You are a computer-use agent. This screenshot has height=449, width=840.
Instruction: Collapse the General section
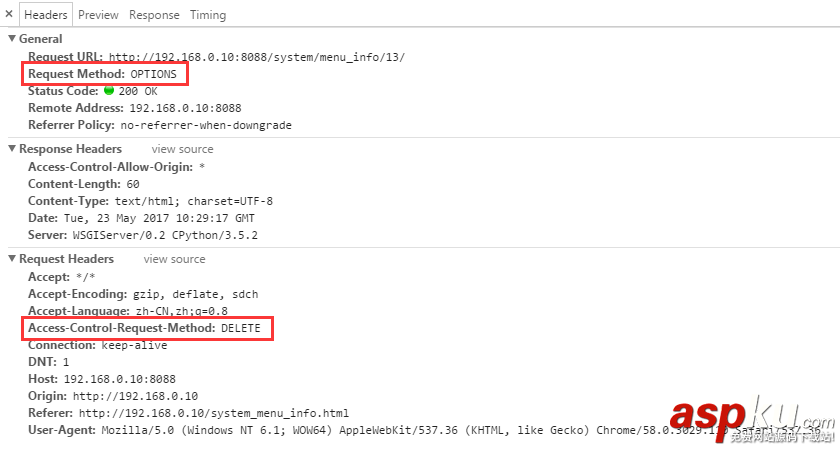tap(11, 39)
